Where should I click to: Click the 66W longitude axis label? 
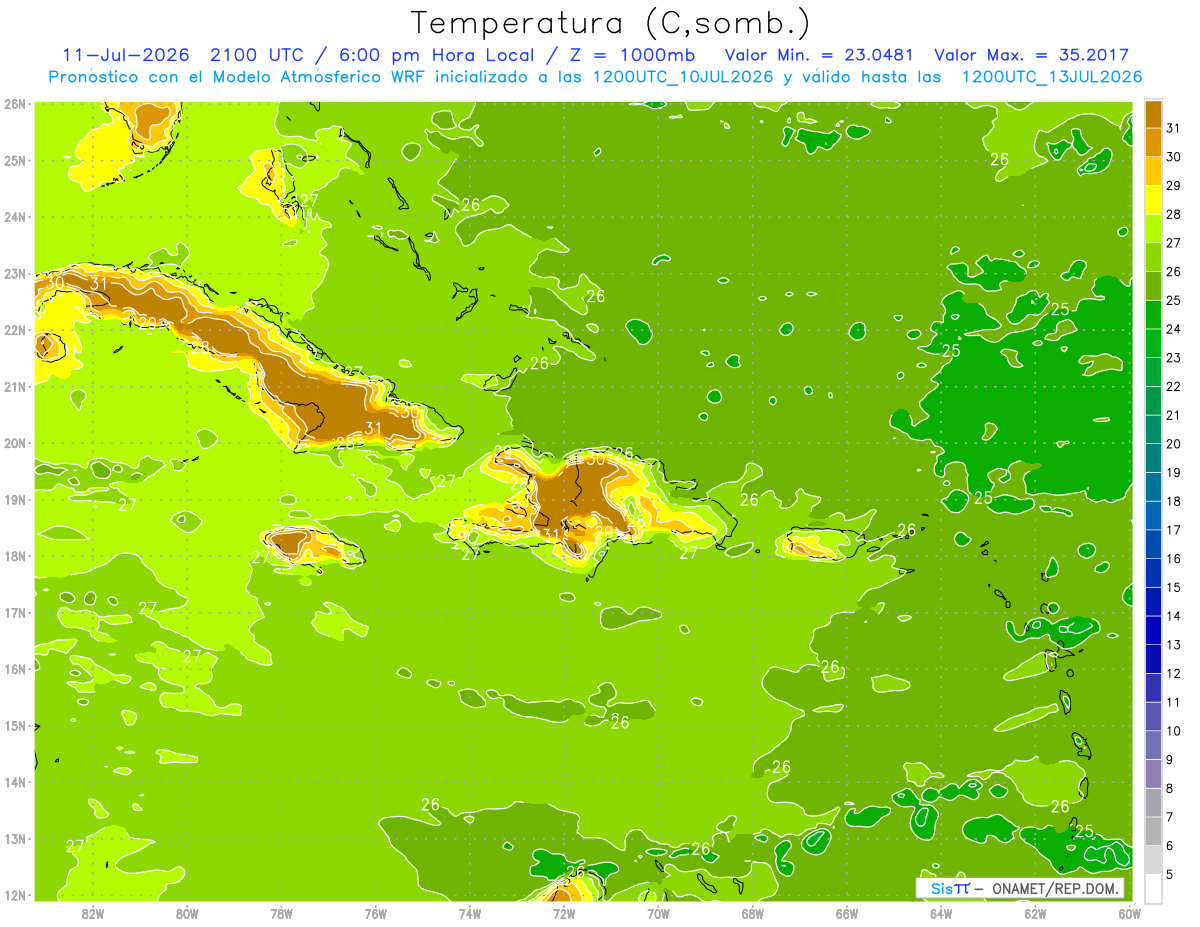tap(847, 913)
